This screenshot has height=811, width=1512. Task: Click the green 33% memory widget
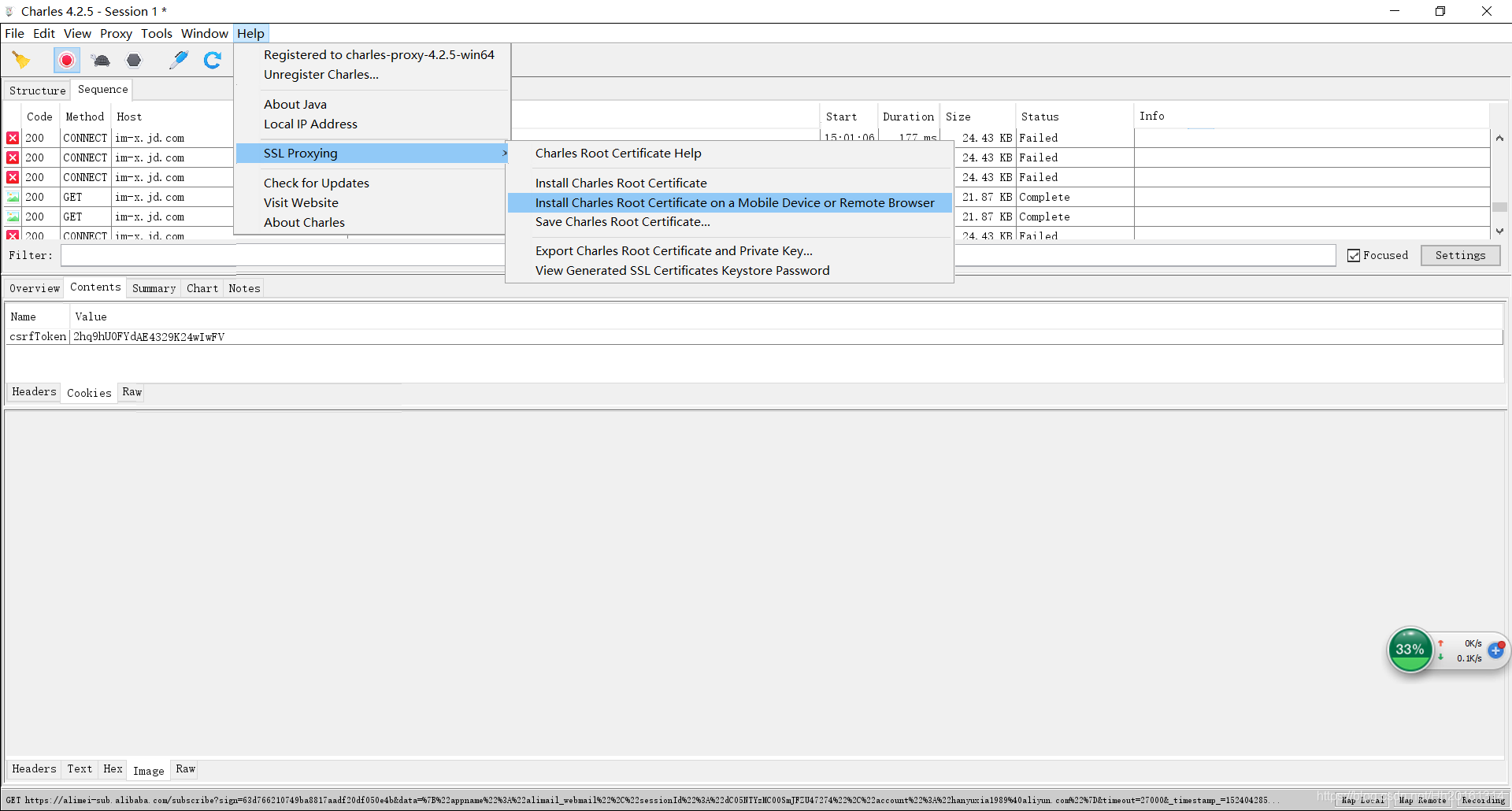[1410, 650]
